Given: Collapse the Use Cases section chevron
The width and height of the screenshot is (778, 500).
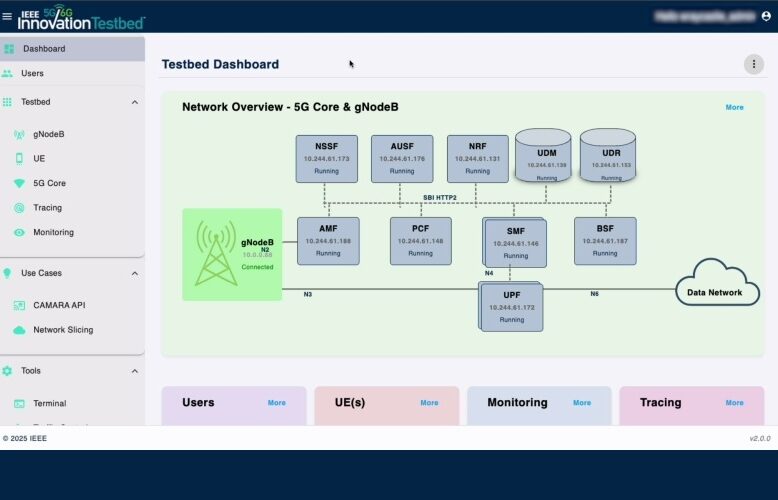Looking at the screenshot, I should tap(134, 274).
